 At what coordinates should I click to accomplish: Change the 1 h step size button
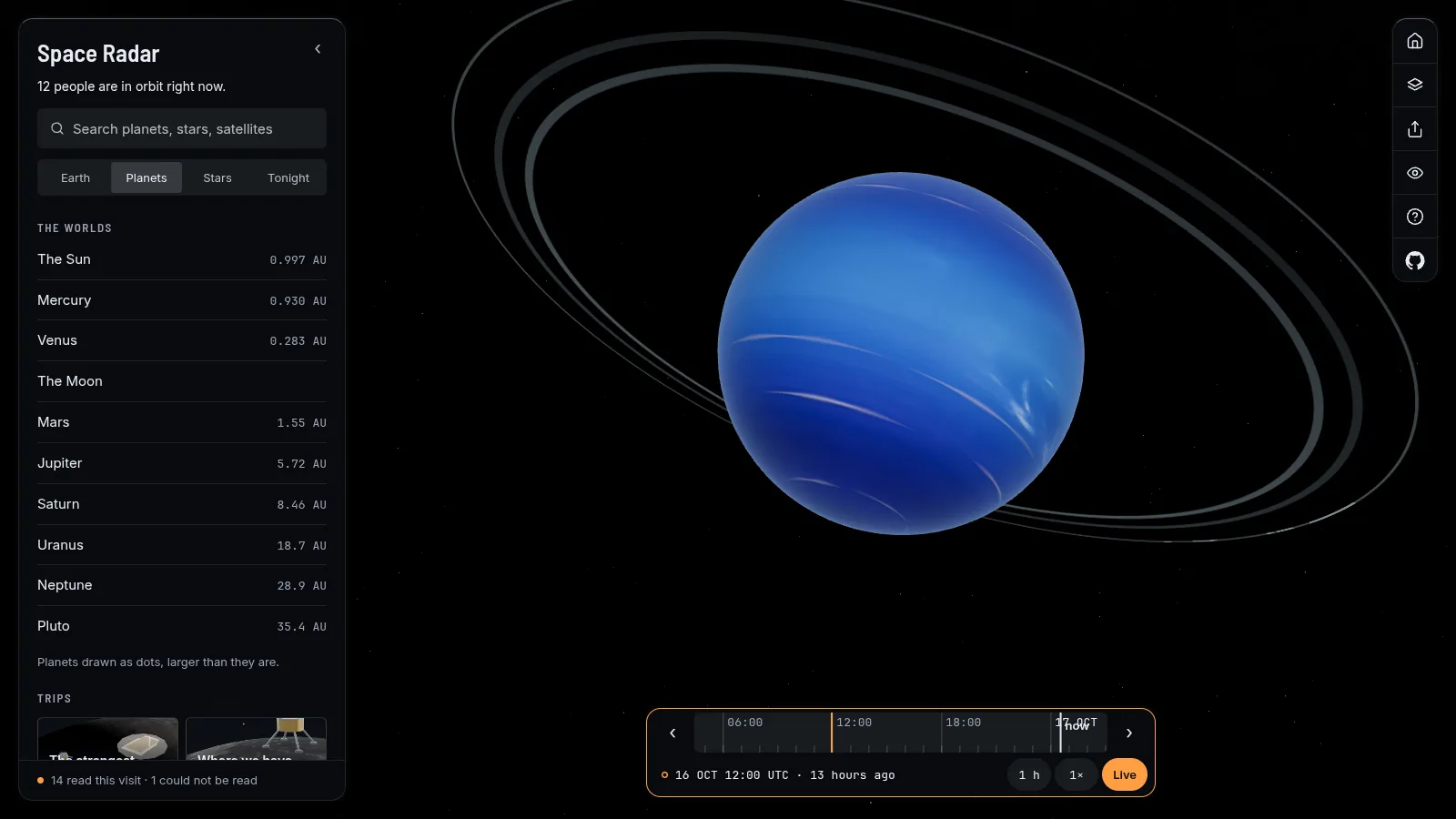1029,775
